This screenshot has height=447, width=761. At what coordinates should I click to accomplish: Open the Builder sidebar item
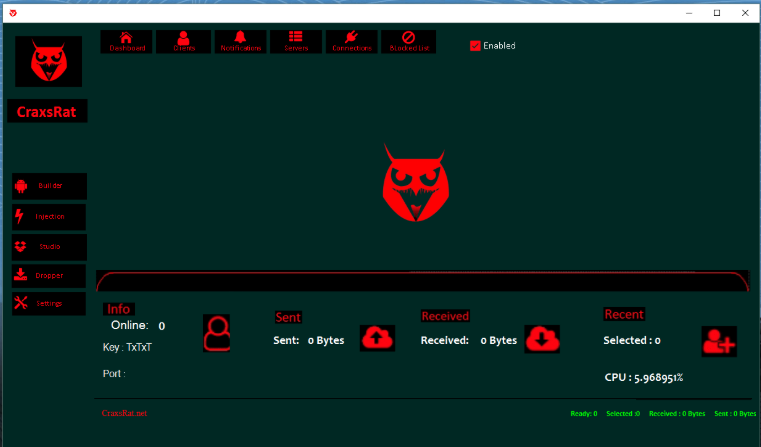tap(49, 186)
